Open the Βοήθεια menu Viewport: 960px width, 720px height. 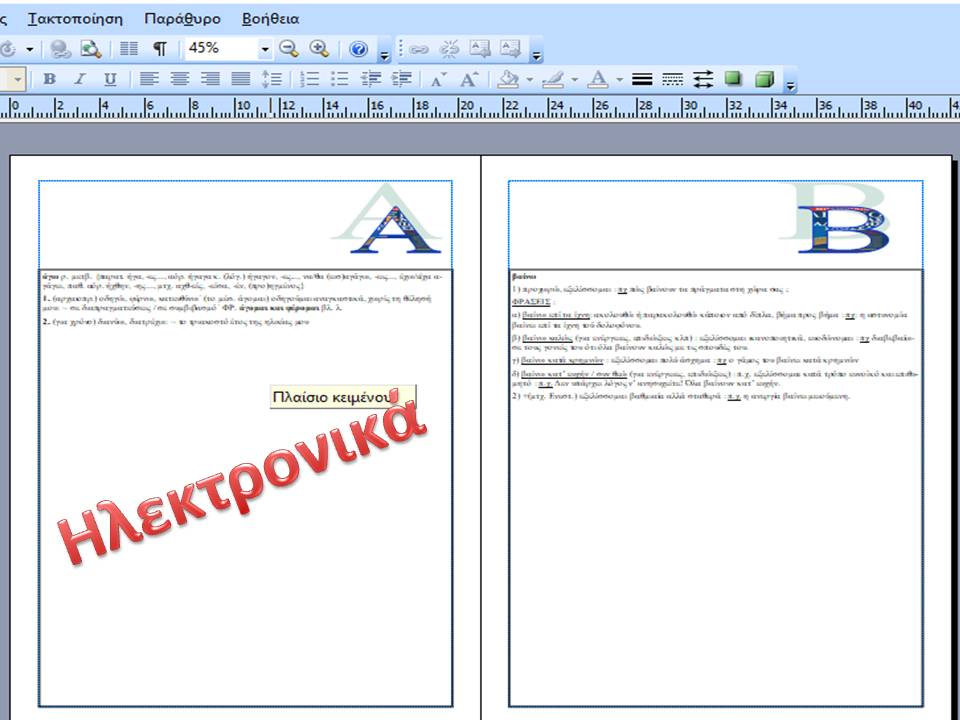pyautogui.click(x=270, y=19)
